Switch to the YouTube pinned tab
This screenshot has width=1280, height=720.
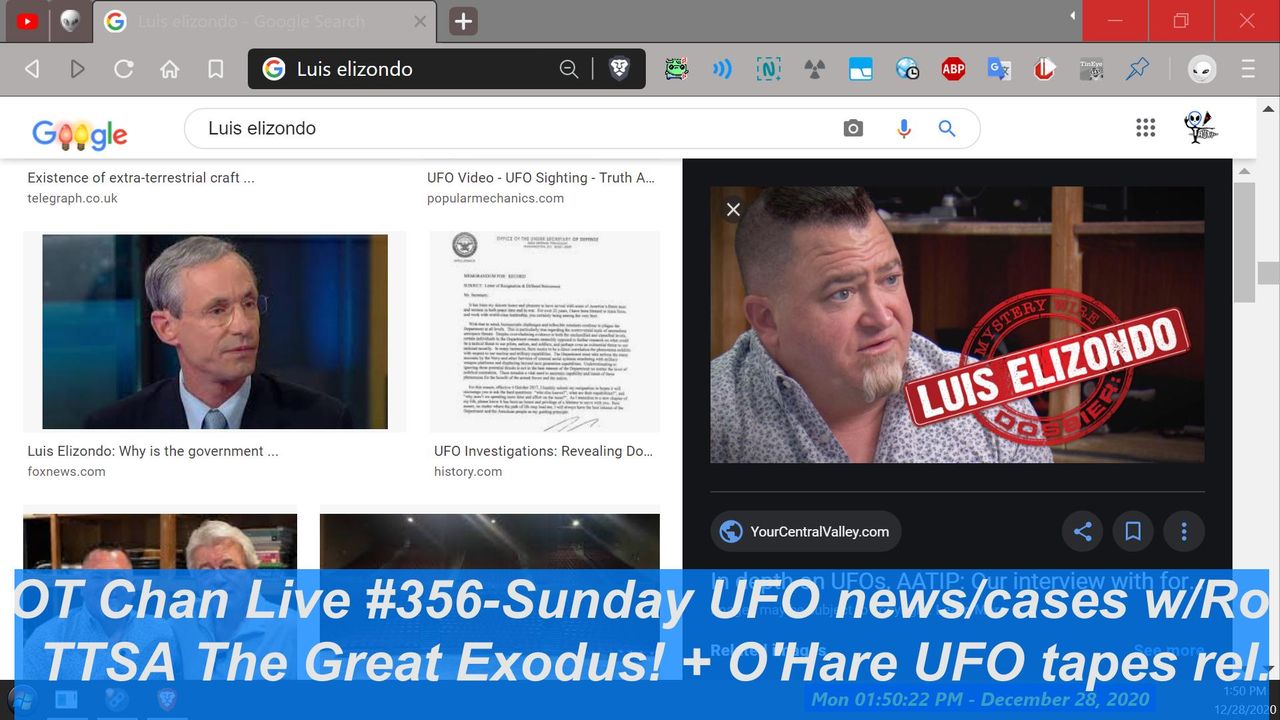pyautogui.click(x=27, y=21)
